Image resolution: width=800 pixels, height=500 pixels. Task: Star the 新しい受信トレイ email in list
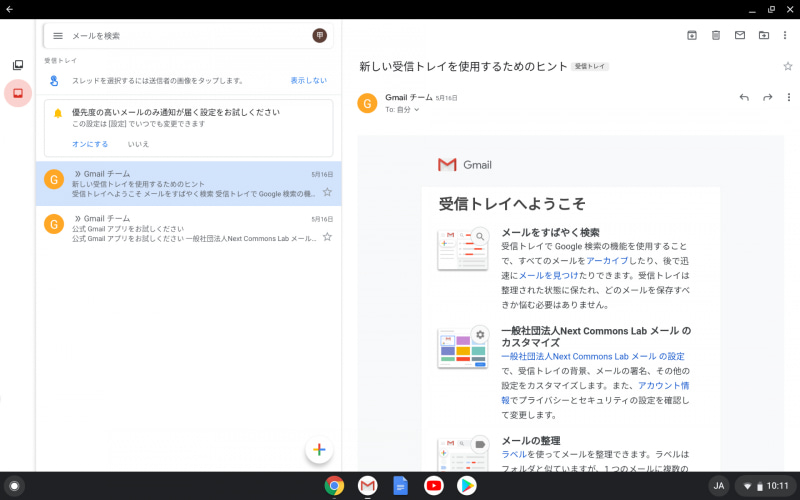328,192
